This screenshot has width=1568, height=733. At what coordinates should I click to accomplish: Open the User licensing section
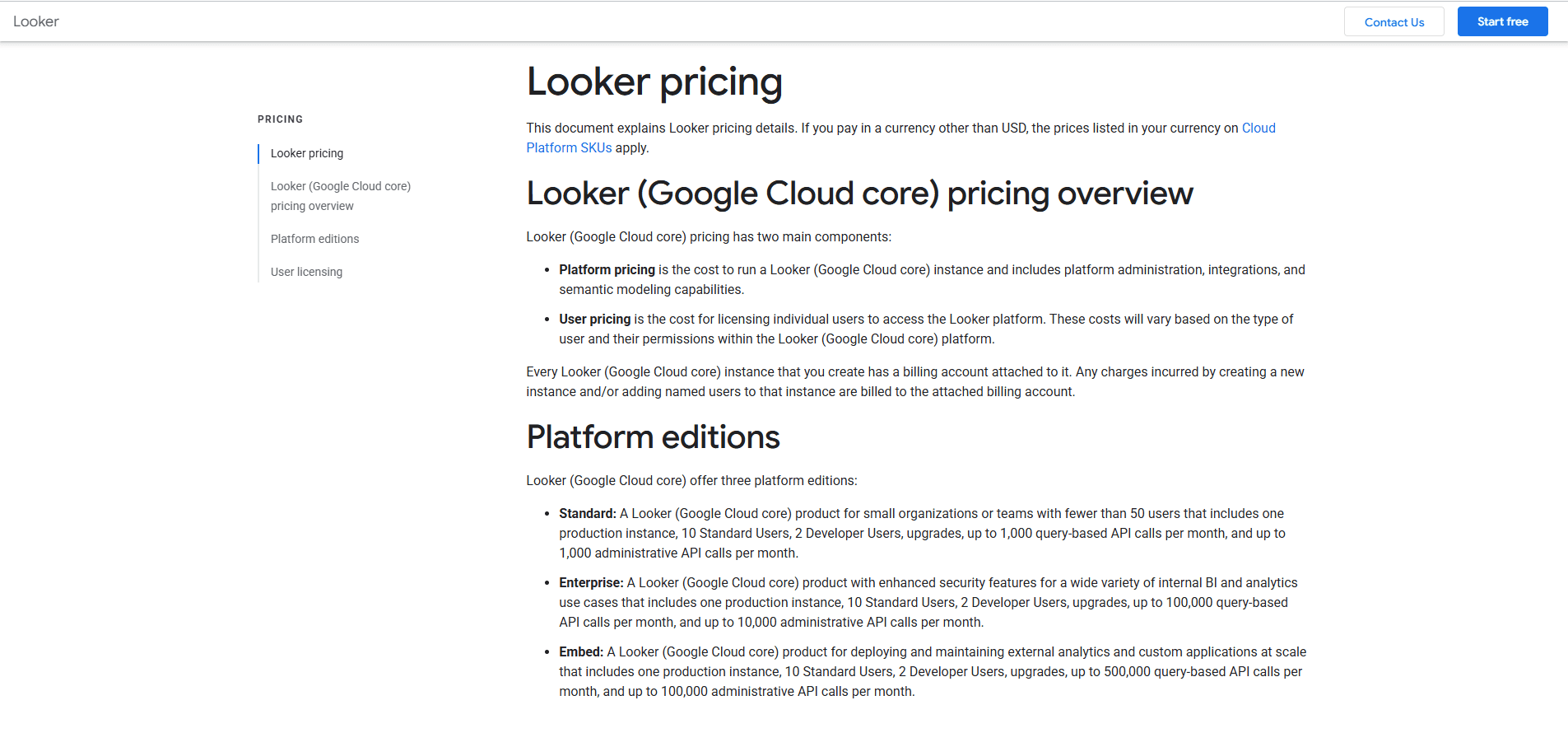tap(306, 271)
